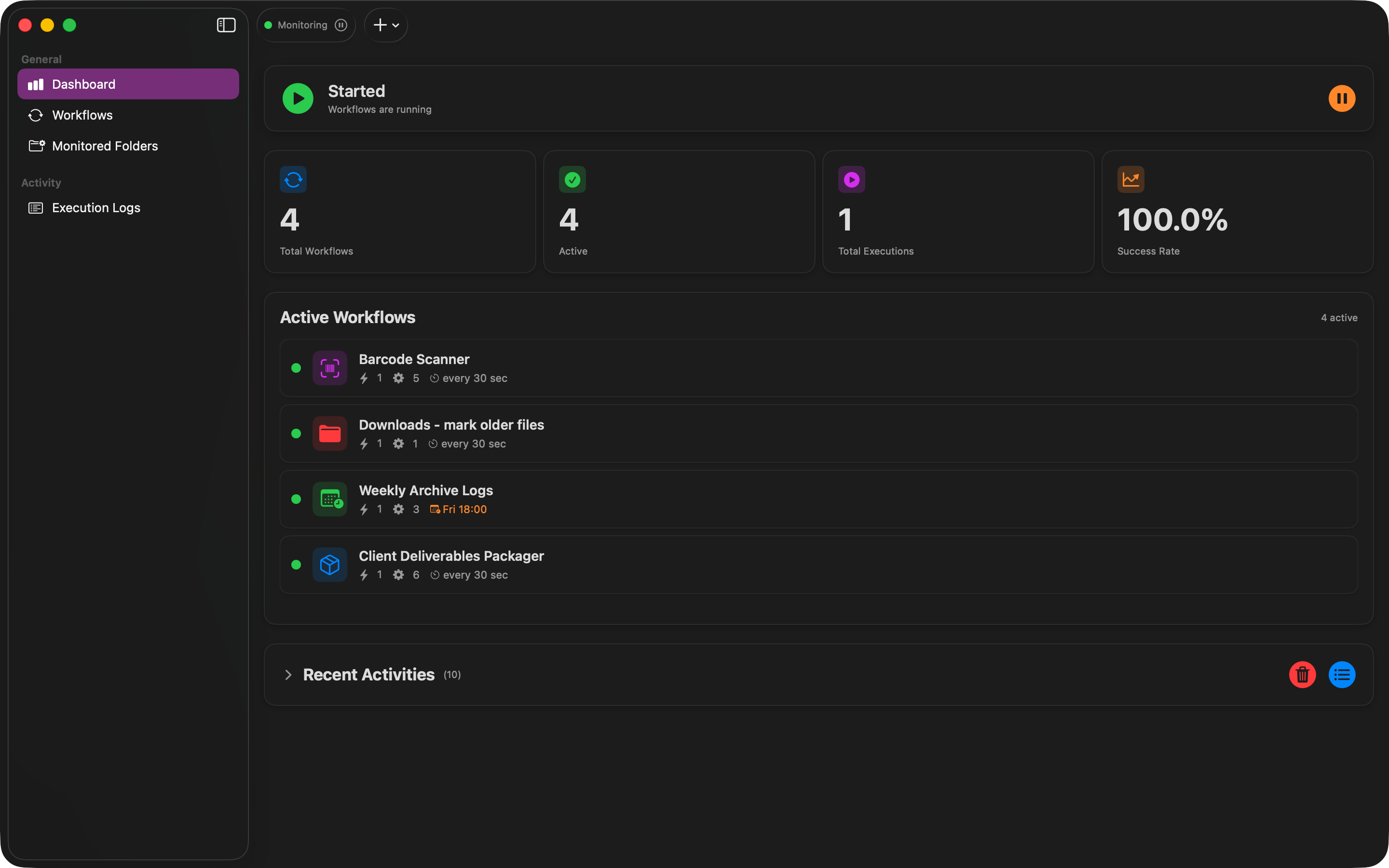Viewport: 1389px width, 868px height.
Task: Click the Weekly Archive Logs status dot
Action: 296,499
